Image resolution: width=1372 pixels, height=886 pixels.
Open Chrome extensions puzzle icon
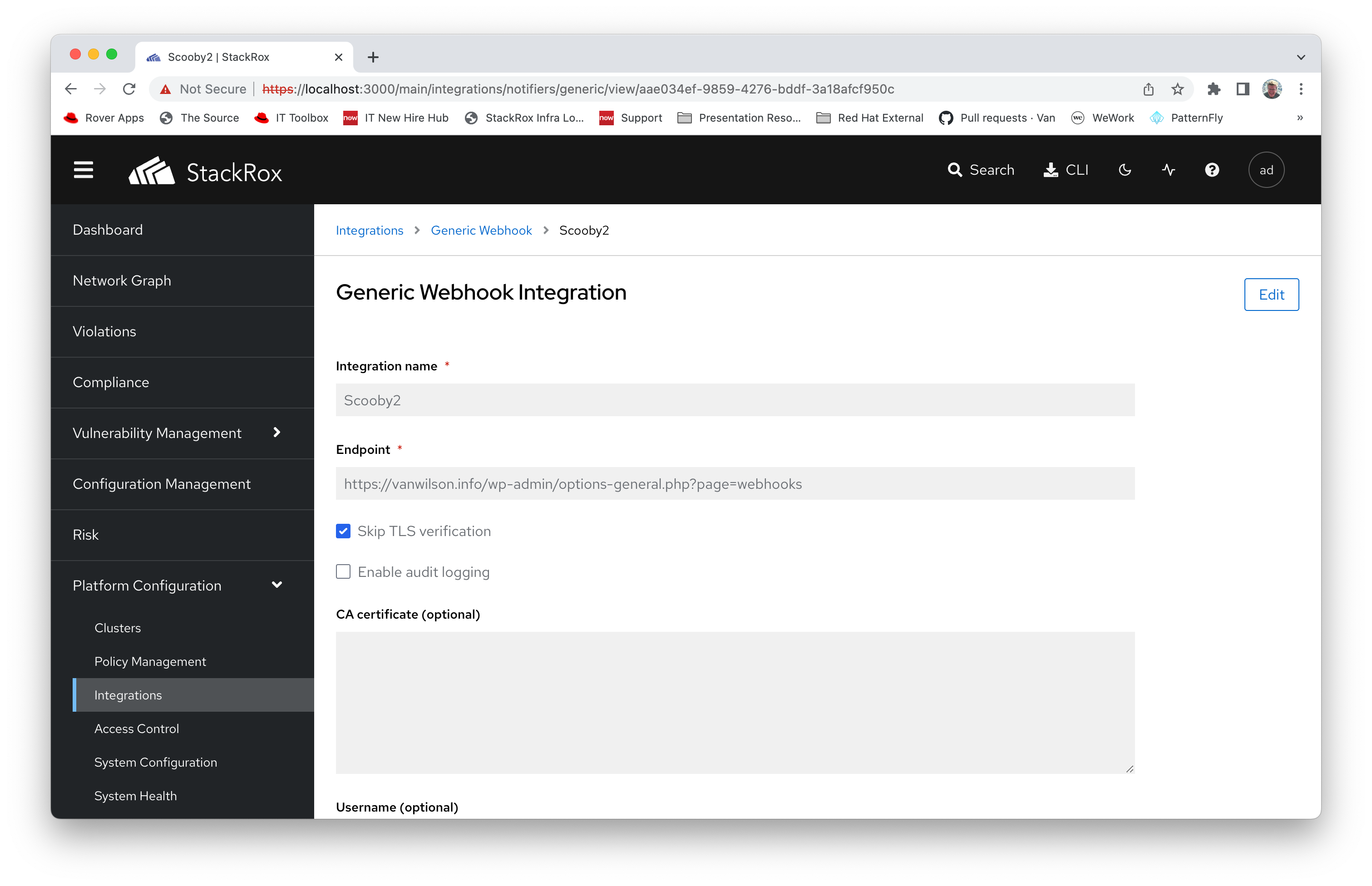pos(1214,89)
